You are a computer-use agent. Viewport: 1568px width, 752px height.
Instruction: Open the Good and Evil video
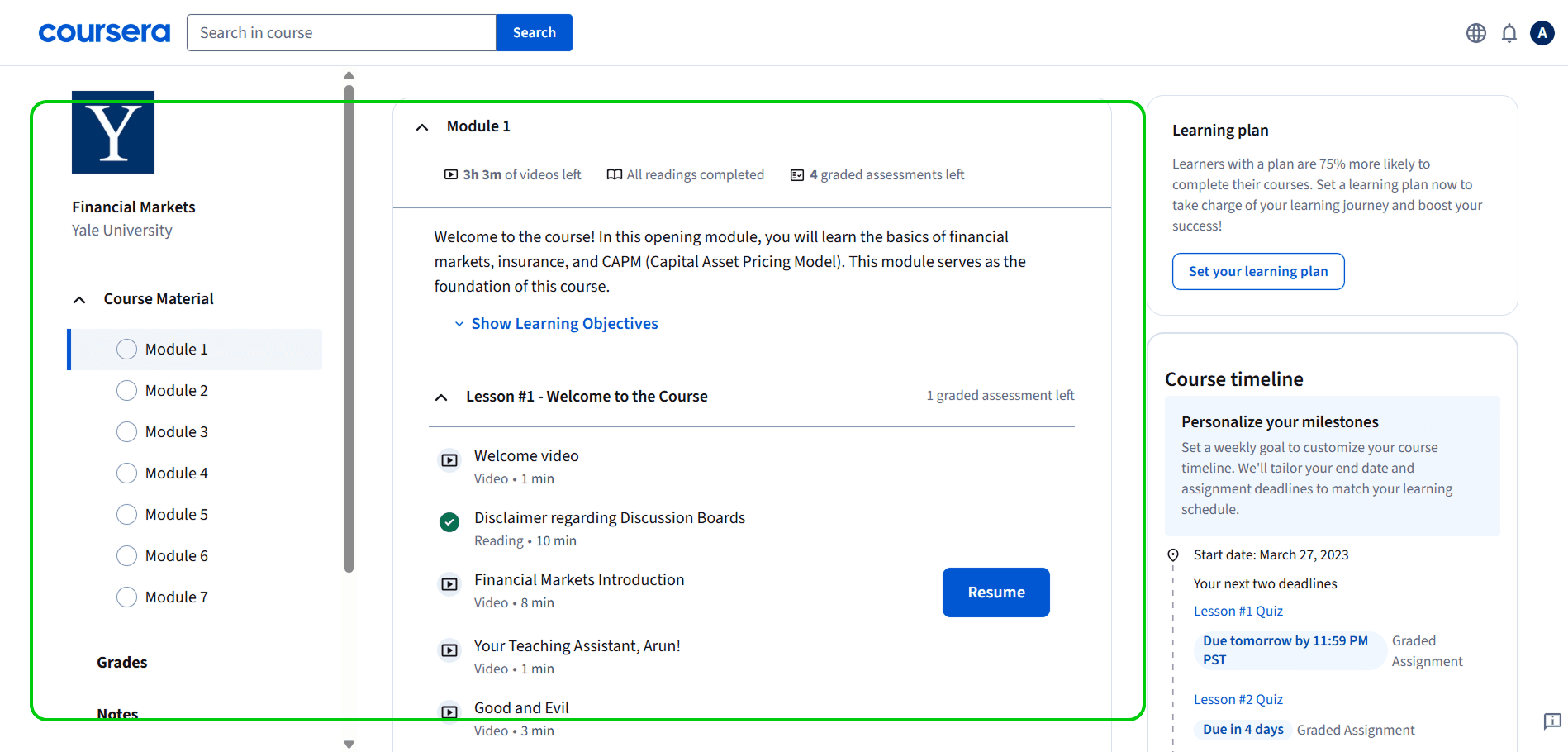(x=521, y=708)
